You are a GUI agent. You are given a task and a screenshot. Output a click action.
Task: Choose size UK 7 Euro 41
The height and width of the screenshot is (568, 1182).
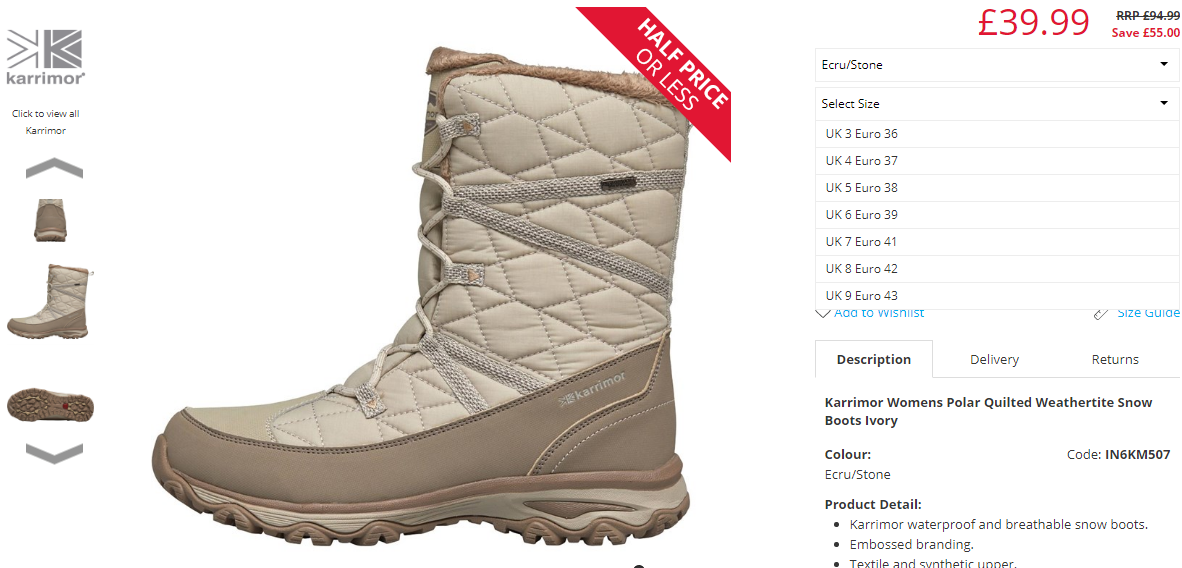click(x=997, y=242)
